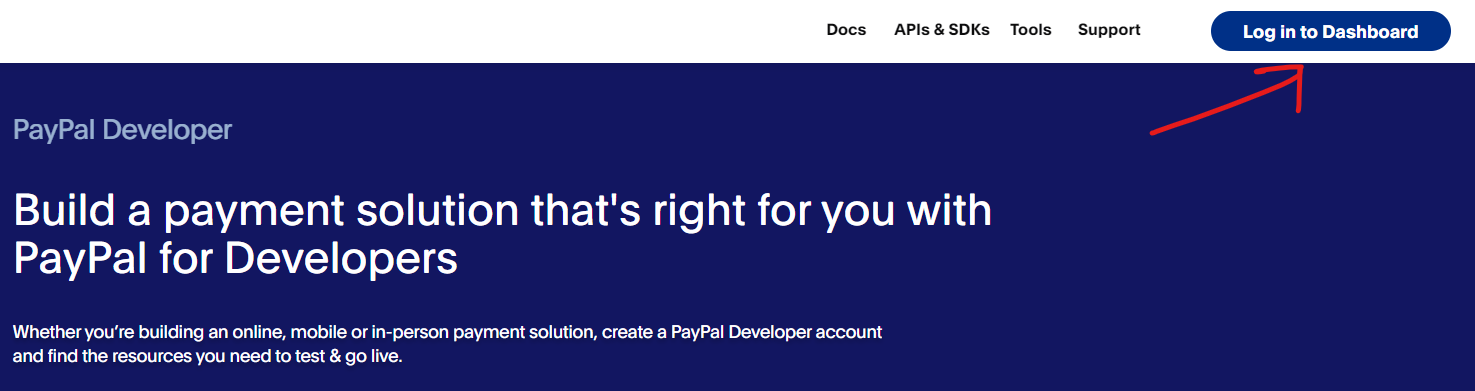
Task: Click the 'Build a payment solution' headline
Action: click(x=503, y=234)
